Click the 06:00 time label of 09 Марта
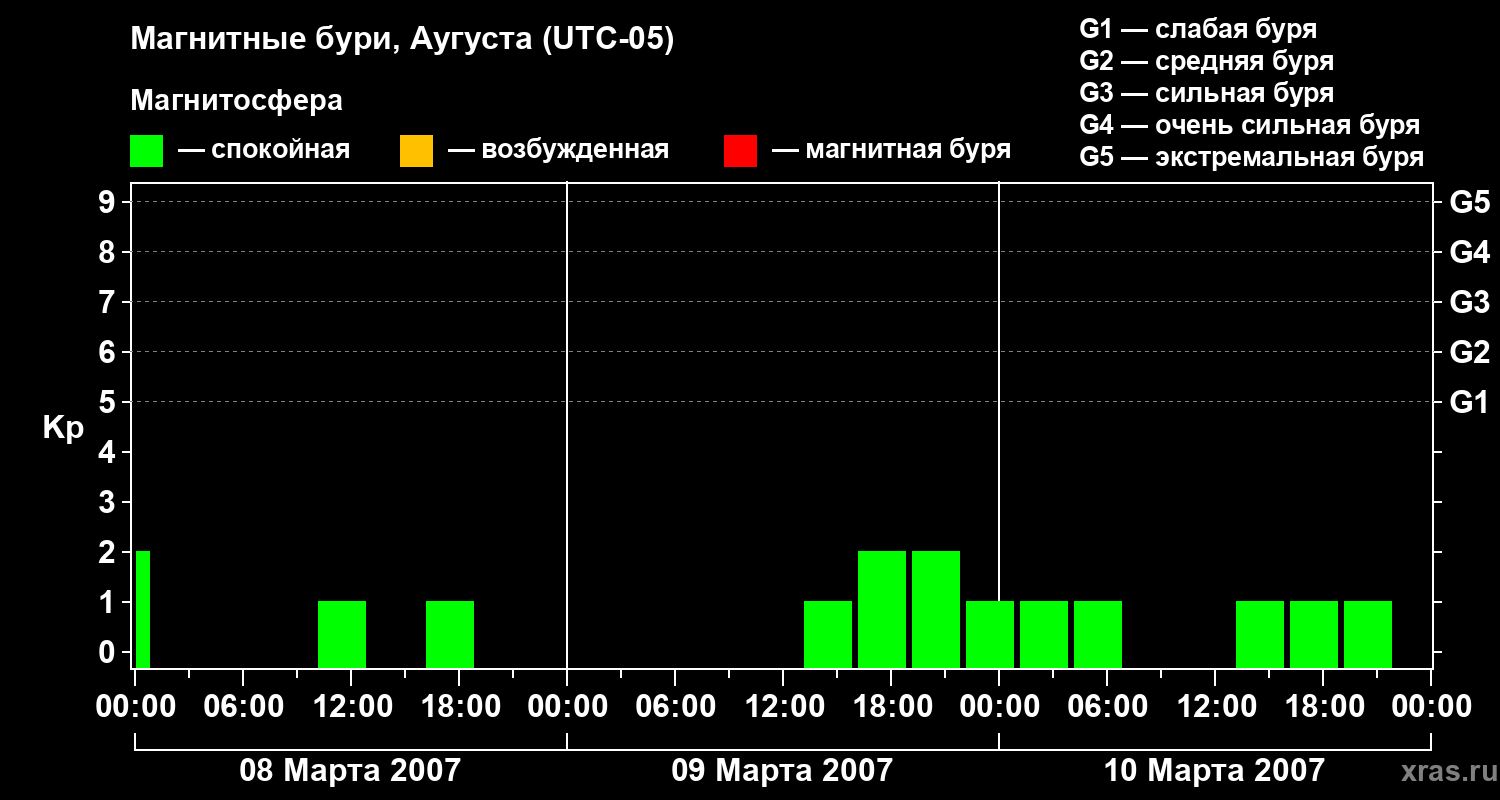Viewport: 1500px width, 800px height. [x=675, y=707]
